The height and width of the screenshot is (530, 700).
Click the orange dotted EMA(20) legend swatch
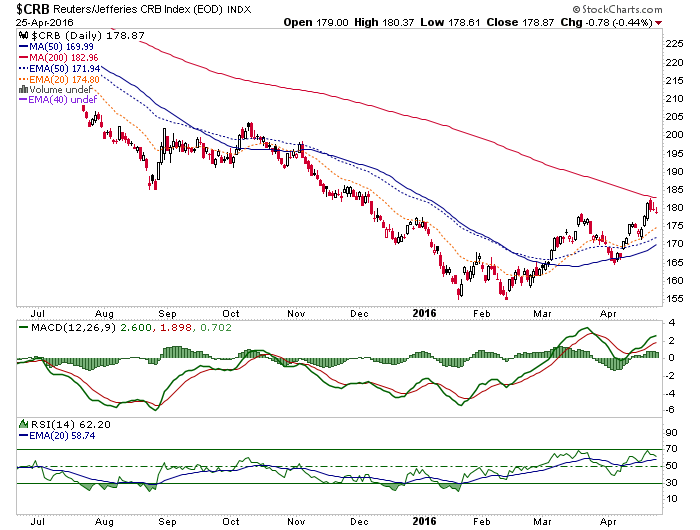click(x=24, y=79)
